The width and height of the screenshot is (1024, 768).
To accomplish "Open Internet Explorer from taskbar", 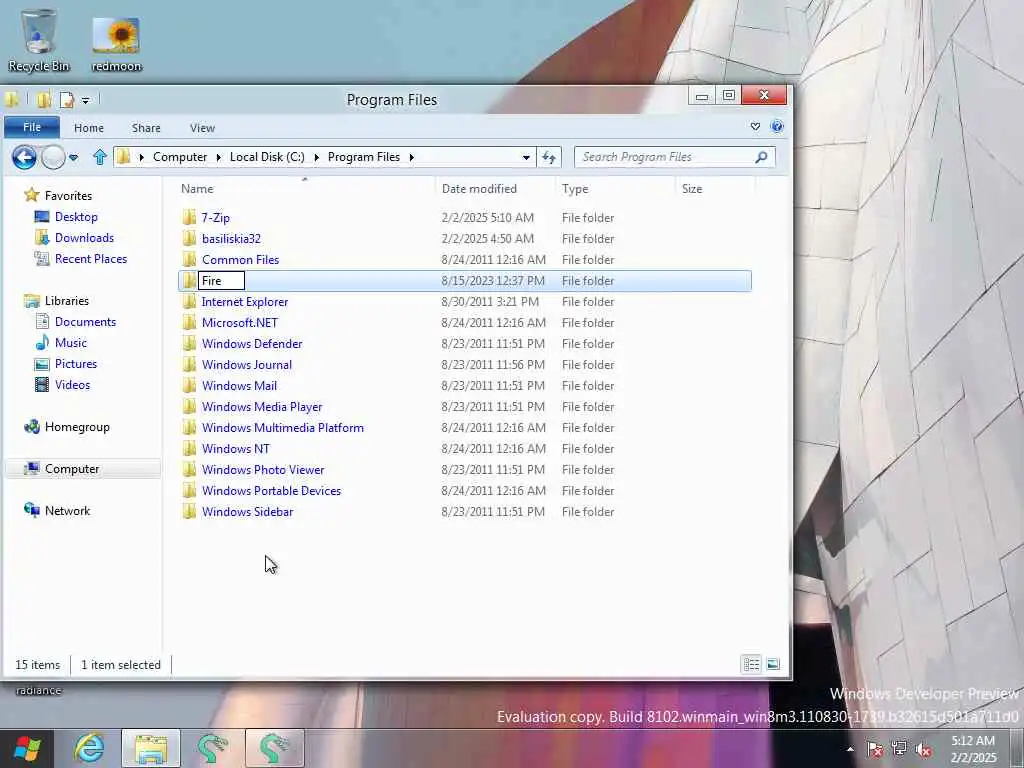I will click(x=89, y=748).
